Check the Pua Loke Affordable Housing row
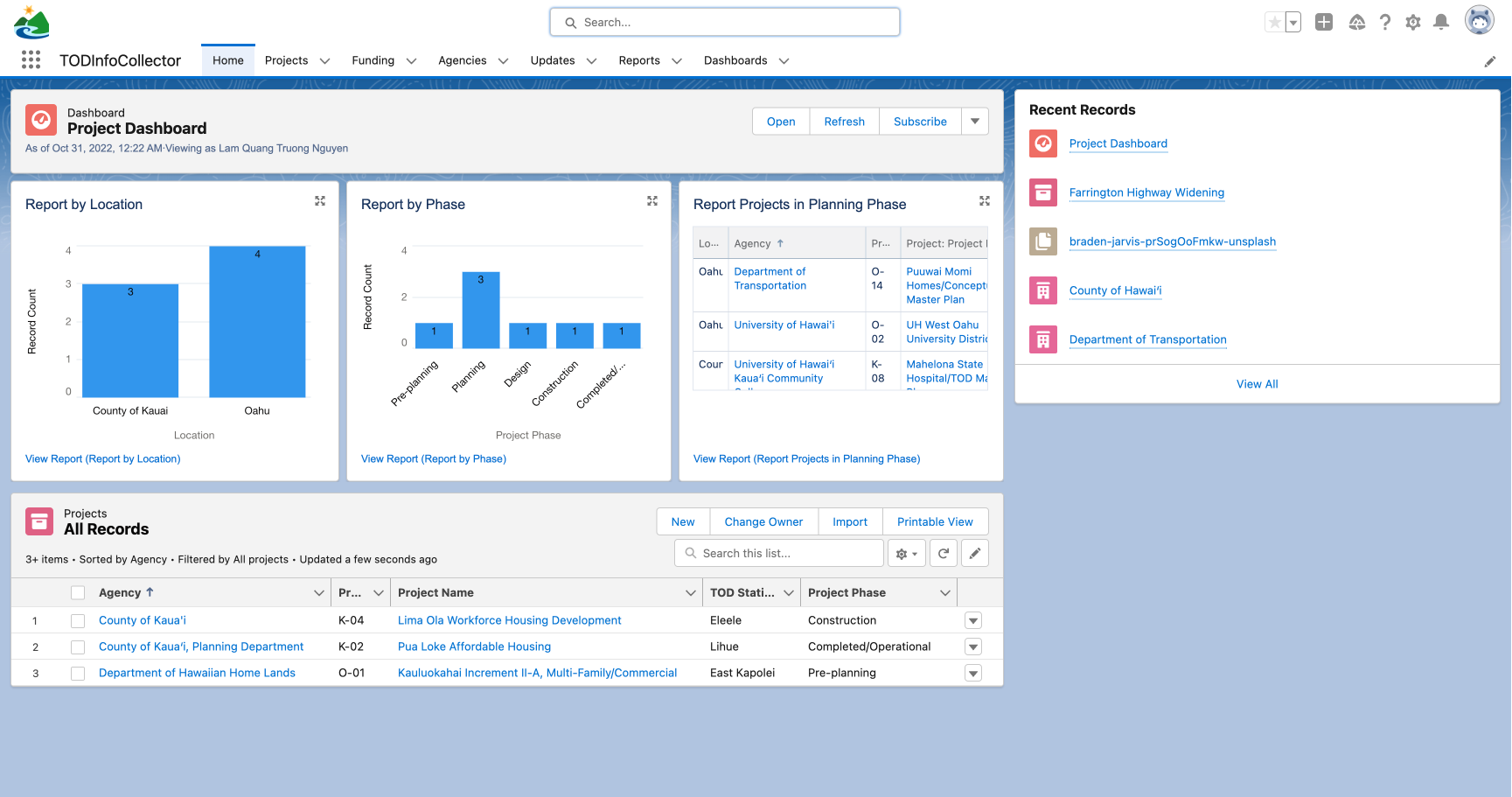Viewport: 1512px width, 797px height. 78,647
